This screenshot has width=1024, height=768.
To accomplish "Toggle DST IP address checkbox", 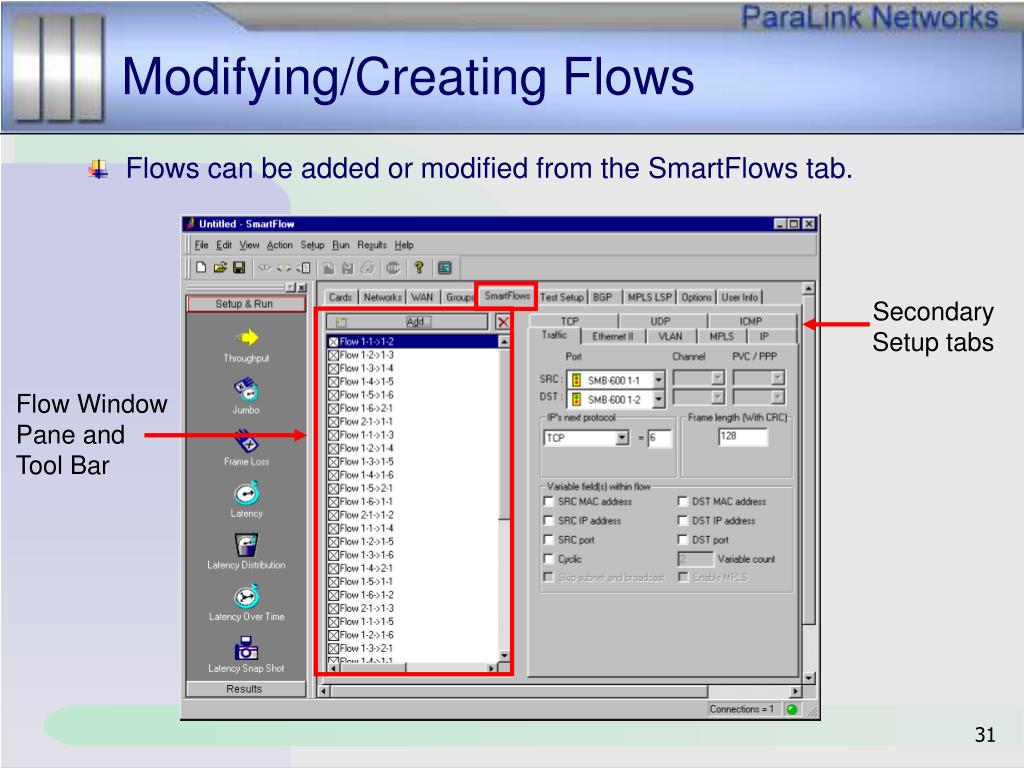I will (682, 520).
